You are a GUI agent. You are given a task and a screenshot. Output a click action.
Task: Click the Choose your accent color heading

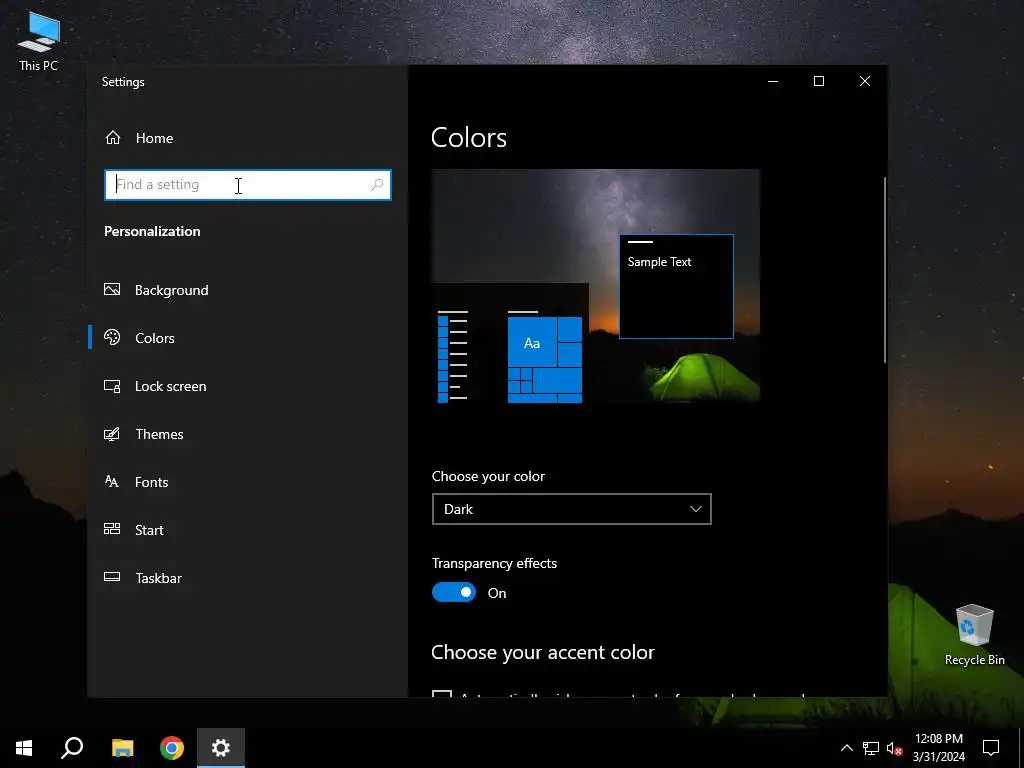point(543,652)
